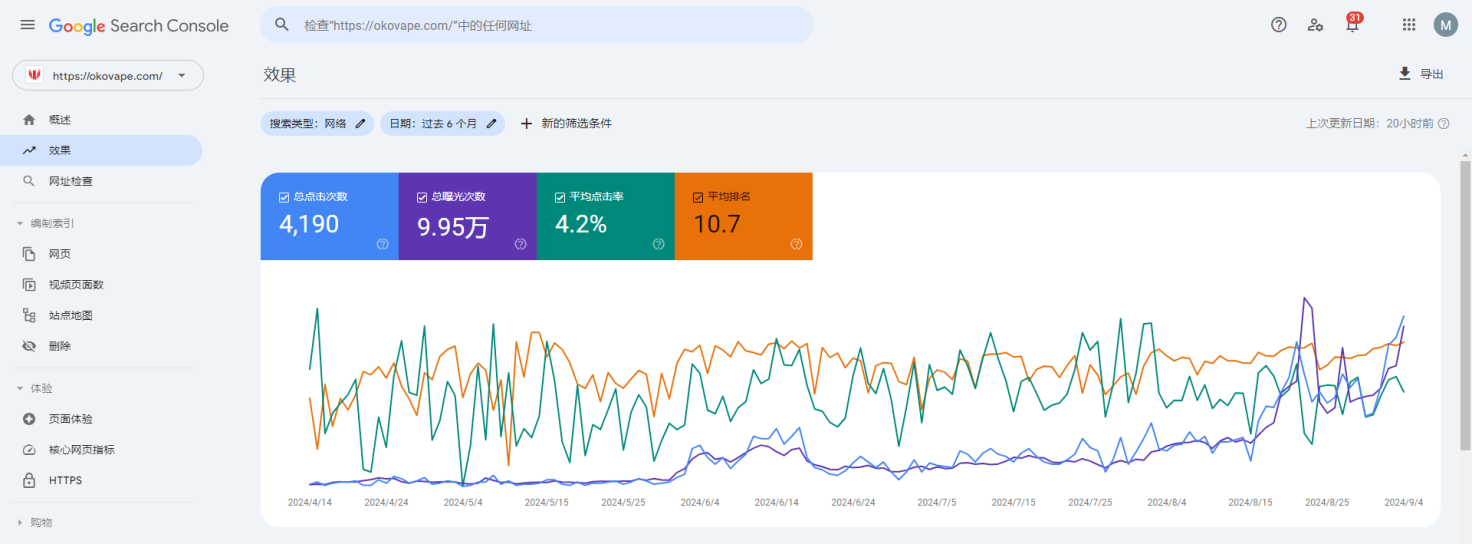This screenshot has height=544, width=1472.
Task: Open 网页 pages report
Action: 101,254
